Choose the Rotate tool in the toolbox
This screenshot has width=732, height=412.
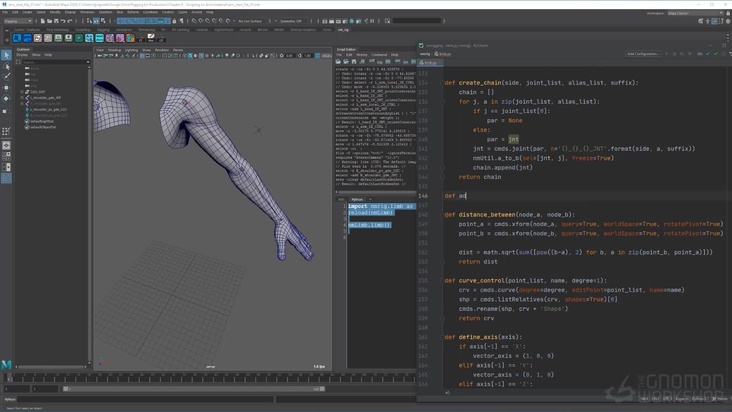coord(6,99)
